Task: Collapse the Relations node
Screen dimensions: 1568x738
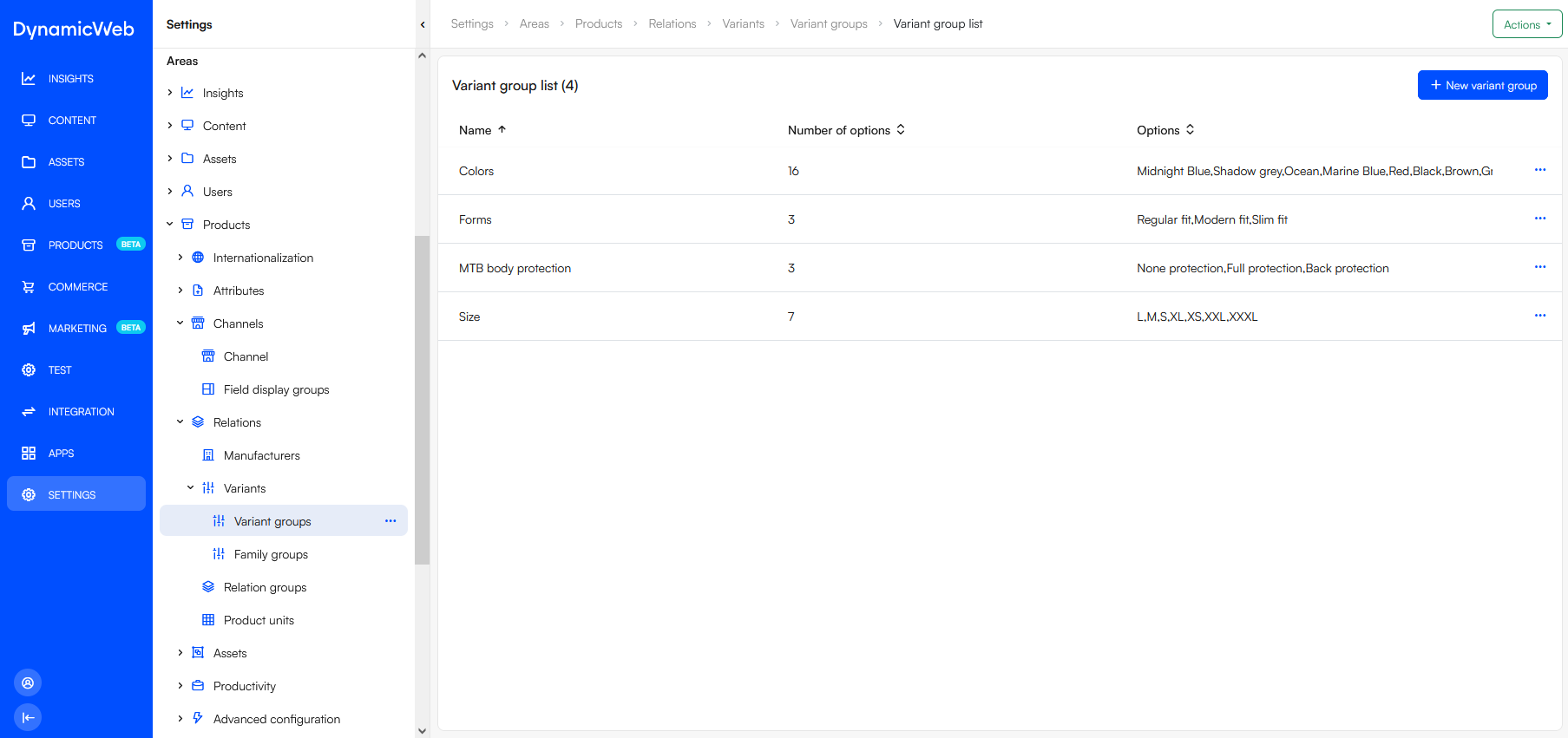Action: [180, 422]
